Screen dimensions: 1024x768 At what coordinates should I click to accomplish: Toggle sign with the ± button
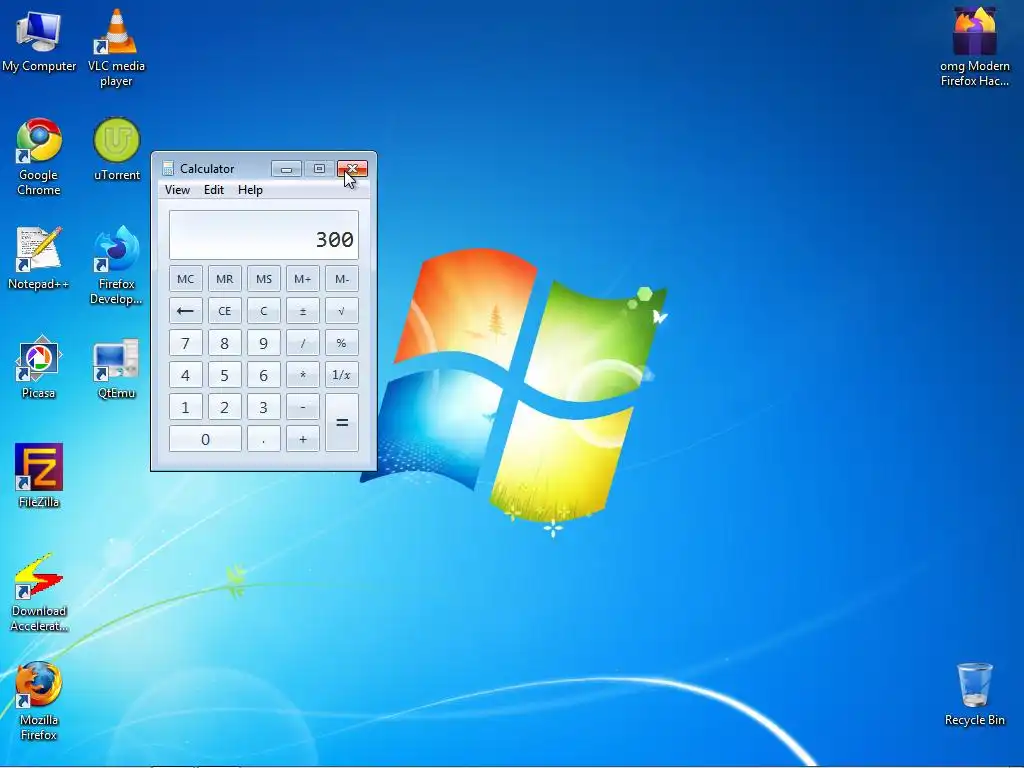[302, 311]
